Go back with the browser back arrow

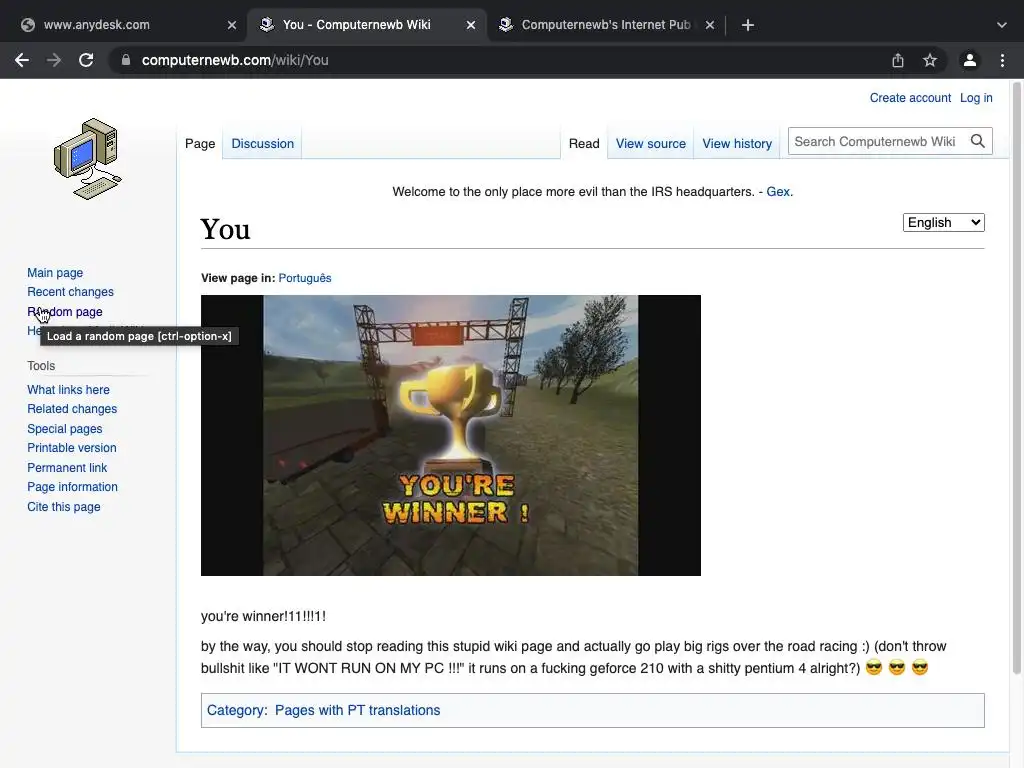(x=22, y=60)
